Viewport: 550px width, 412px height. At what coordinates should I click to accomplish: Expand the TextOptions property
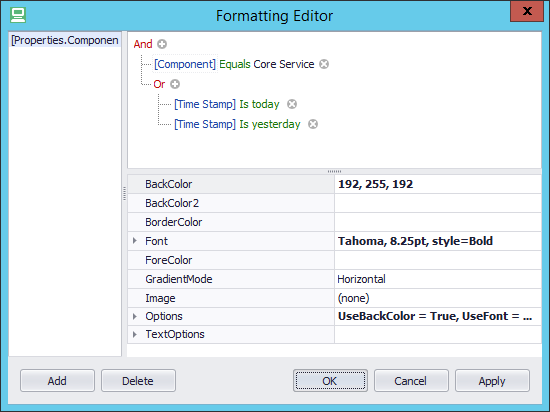pos(135,335)
